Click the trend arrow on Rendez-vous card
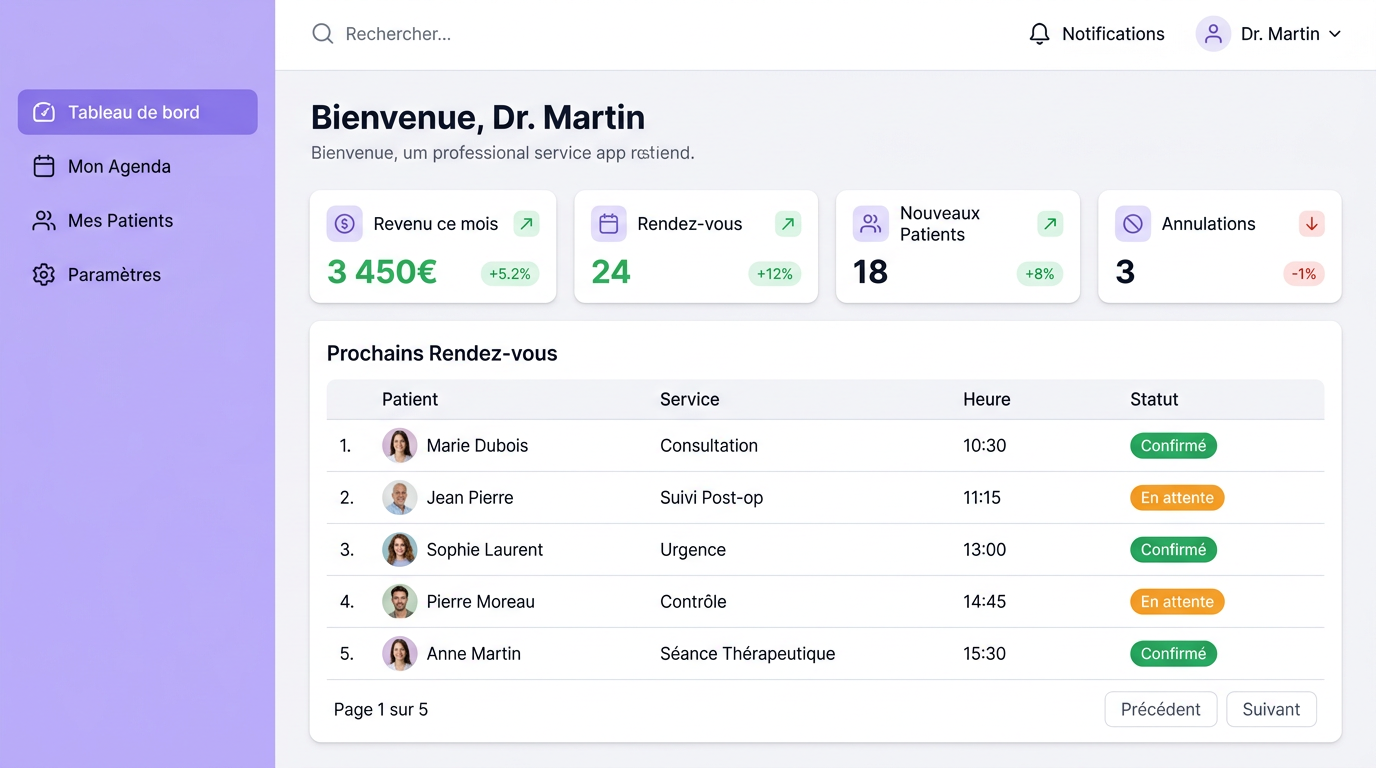The image size is (1376, 768). click(x=788, y=224)
